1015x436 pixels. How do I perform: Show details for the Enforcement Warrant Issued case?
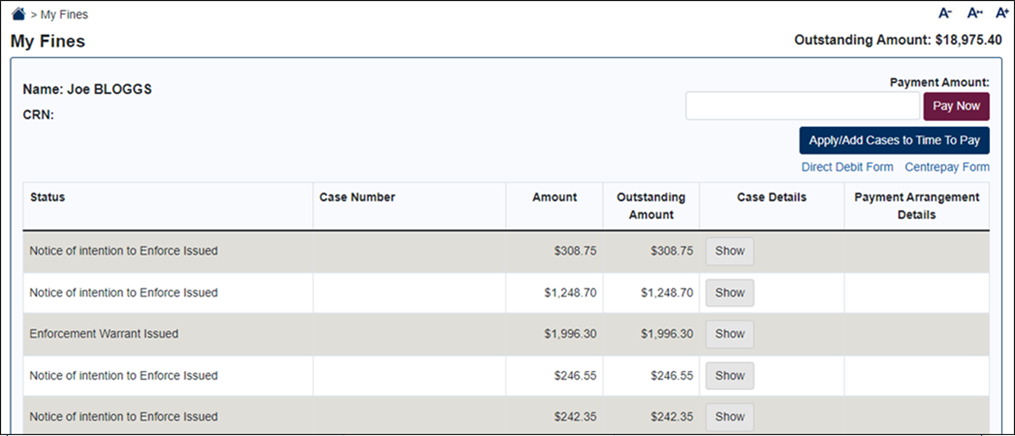tap(729, 334)
